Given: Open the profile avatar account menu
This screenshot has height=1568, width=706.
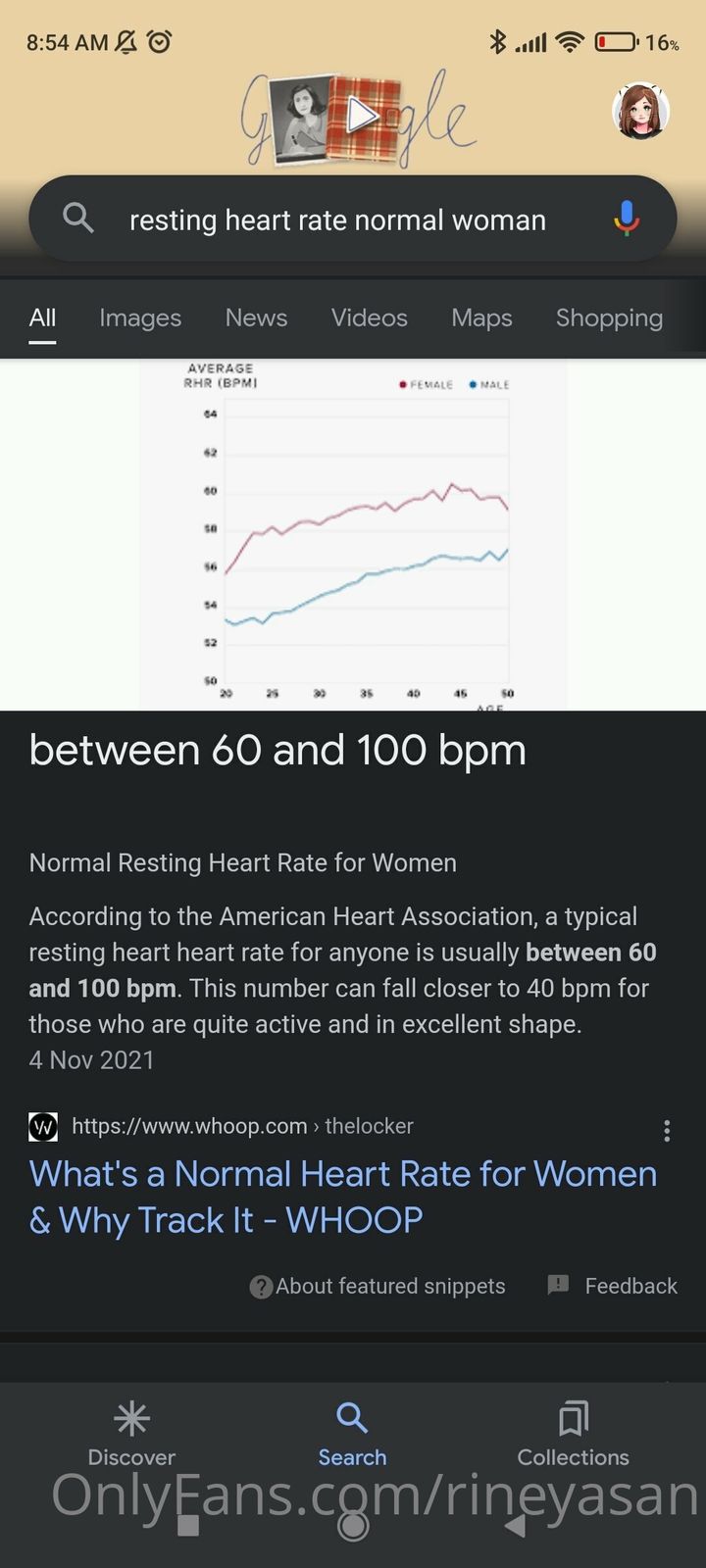Looking at the screenshot, I should [640, 111].
